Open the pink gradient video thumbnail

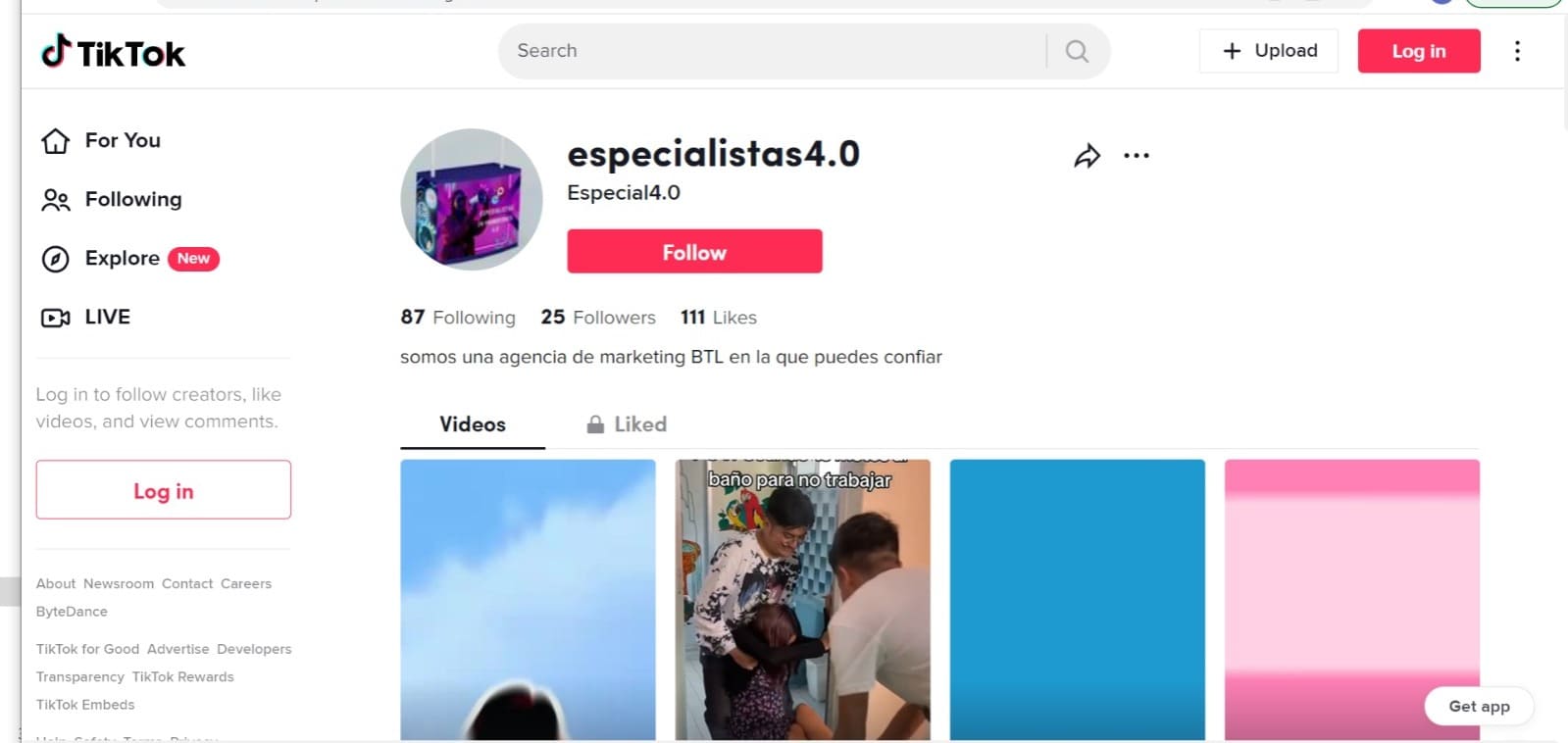1351,600
